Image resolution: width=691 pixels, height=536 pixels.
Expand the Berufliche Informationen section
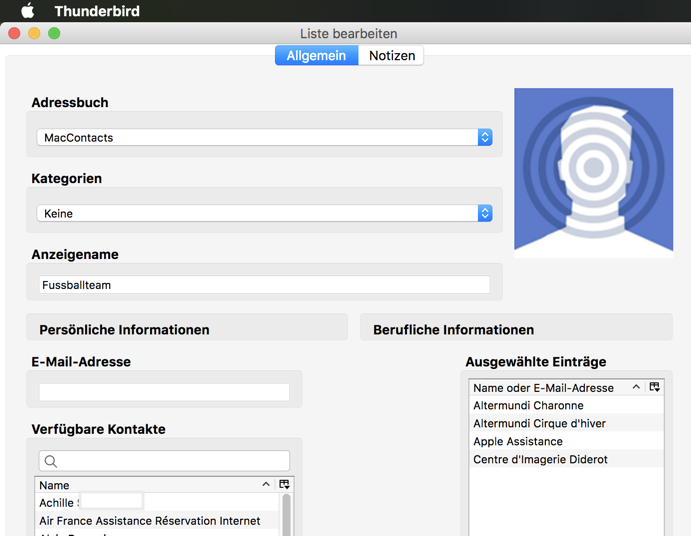tap(515, 329)
